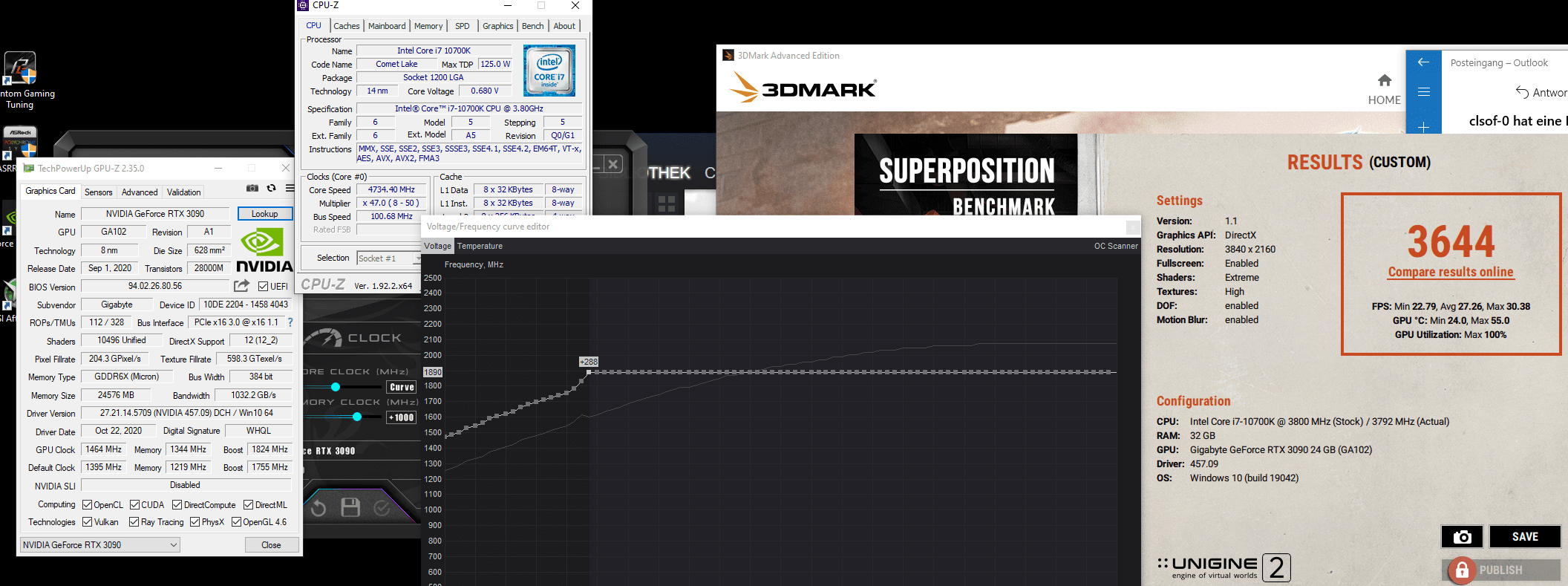Image resolution: width=1568 pixels, height=586 pixels.
Task: Open CPU-Z Caches tab
Action: (347, 26)
